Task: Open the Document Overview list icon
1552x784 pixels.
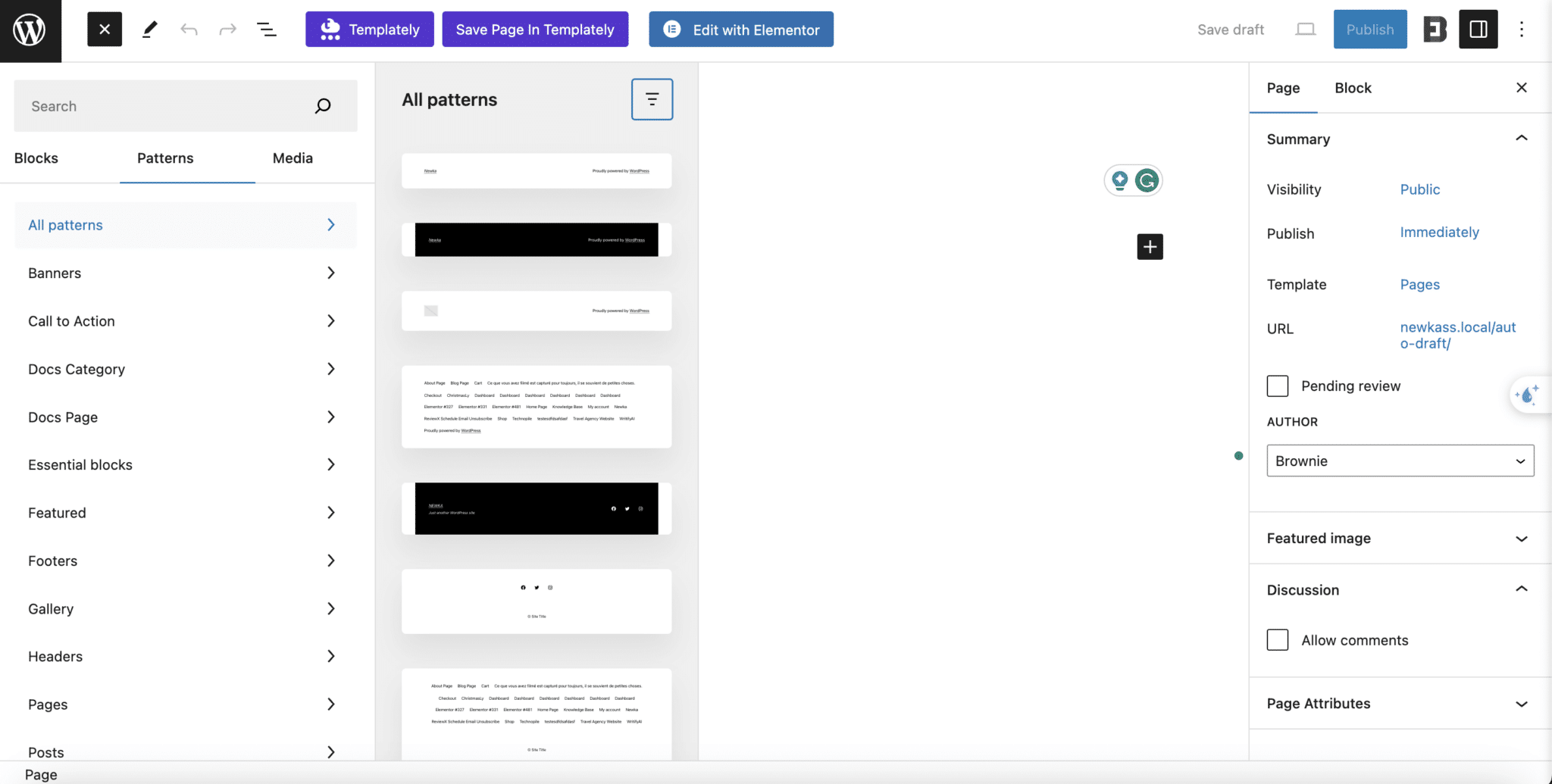Action: pyautogui.click(x=267, y=29)
